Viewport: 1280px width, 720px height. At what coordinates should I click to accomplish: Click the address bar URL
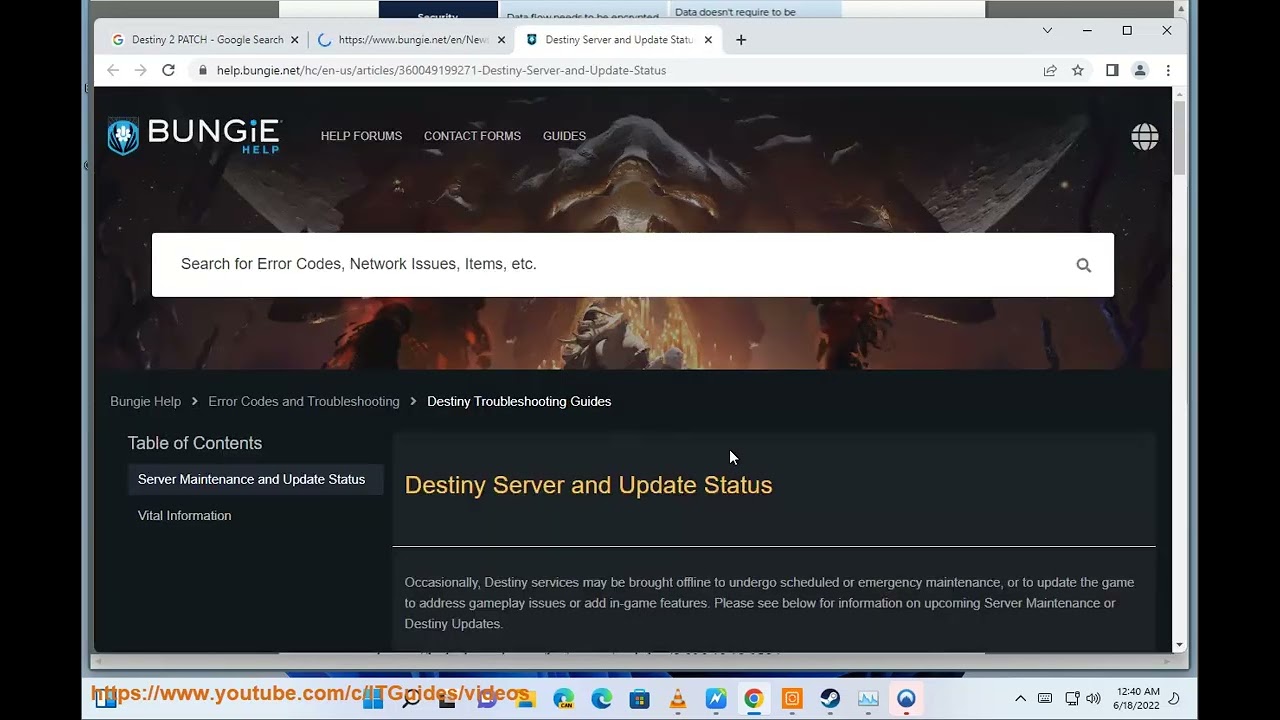click(441, 70)
